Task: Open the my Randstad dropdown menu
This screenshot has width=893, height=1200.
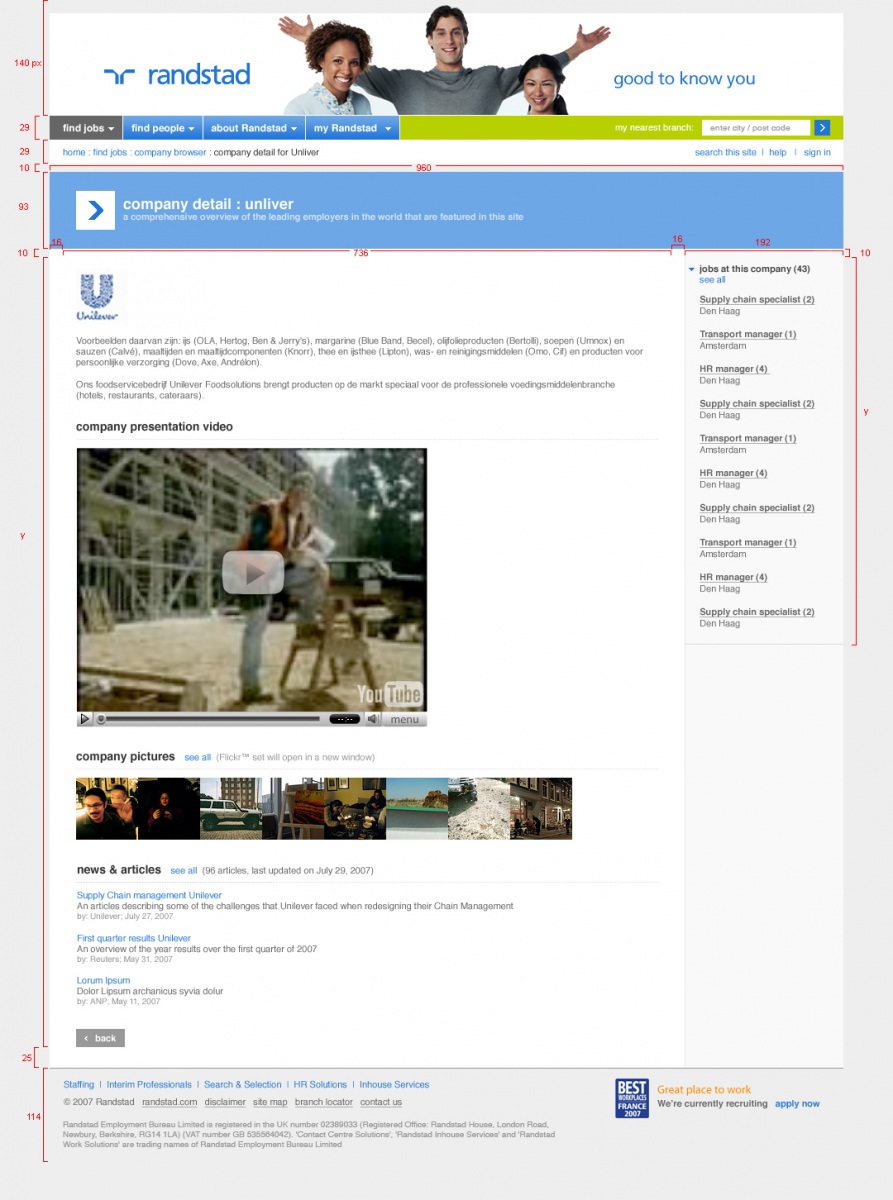Action: coord(352,128)
